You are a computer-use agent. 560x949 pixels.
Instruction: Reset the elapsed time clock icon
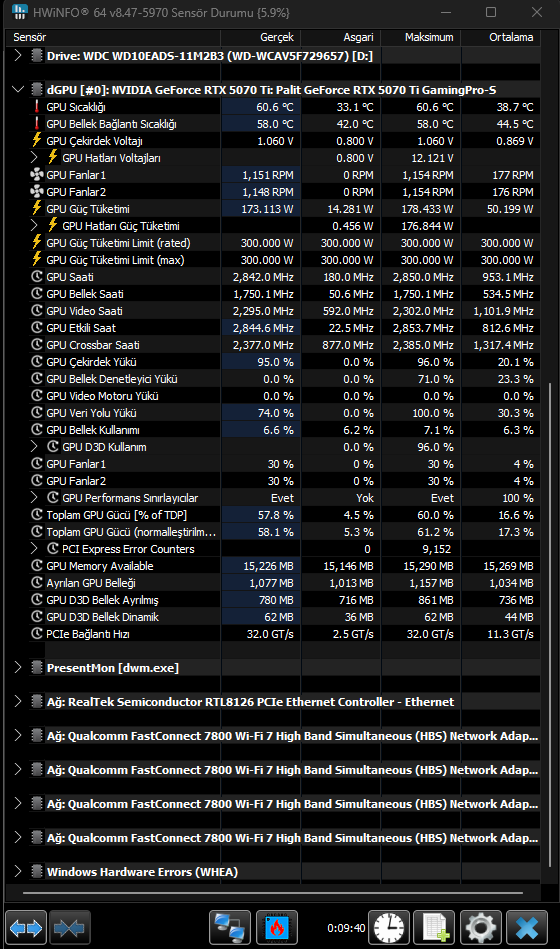(x=389, y=927)
